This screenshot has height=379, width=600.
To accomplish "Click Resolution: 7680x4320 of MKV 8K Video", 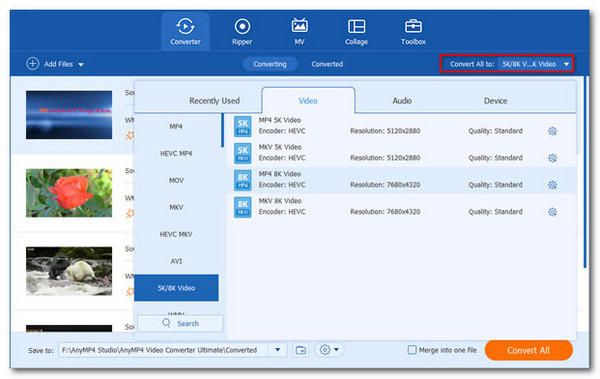I will click(x=385, y=212).
